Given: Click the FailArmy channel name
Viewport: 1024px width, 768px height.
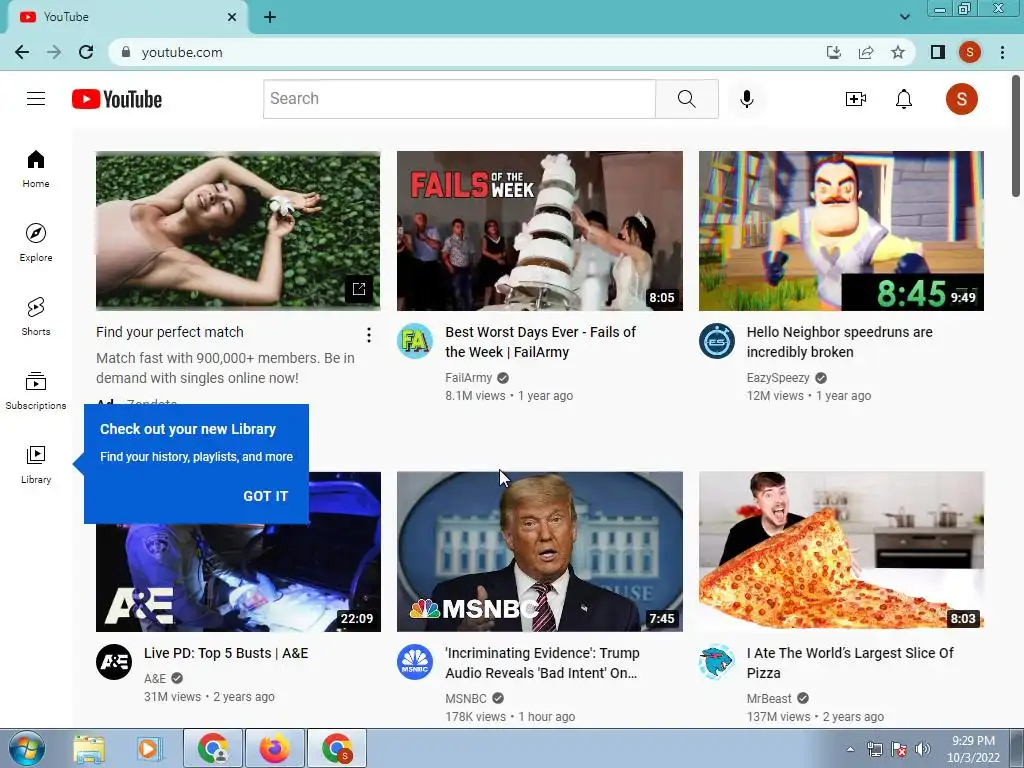Looking at the screenshot, I should tap(468, 377).
